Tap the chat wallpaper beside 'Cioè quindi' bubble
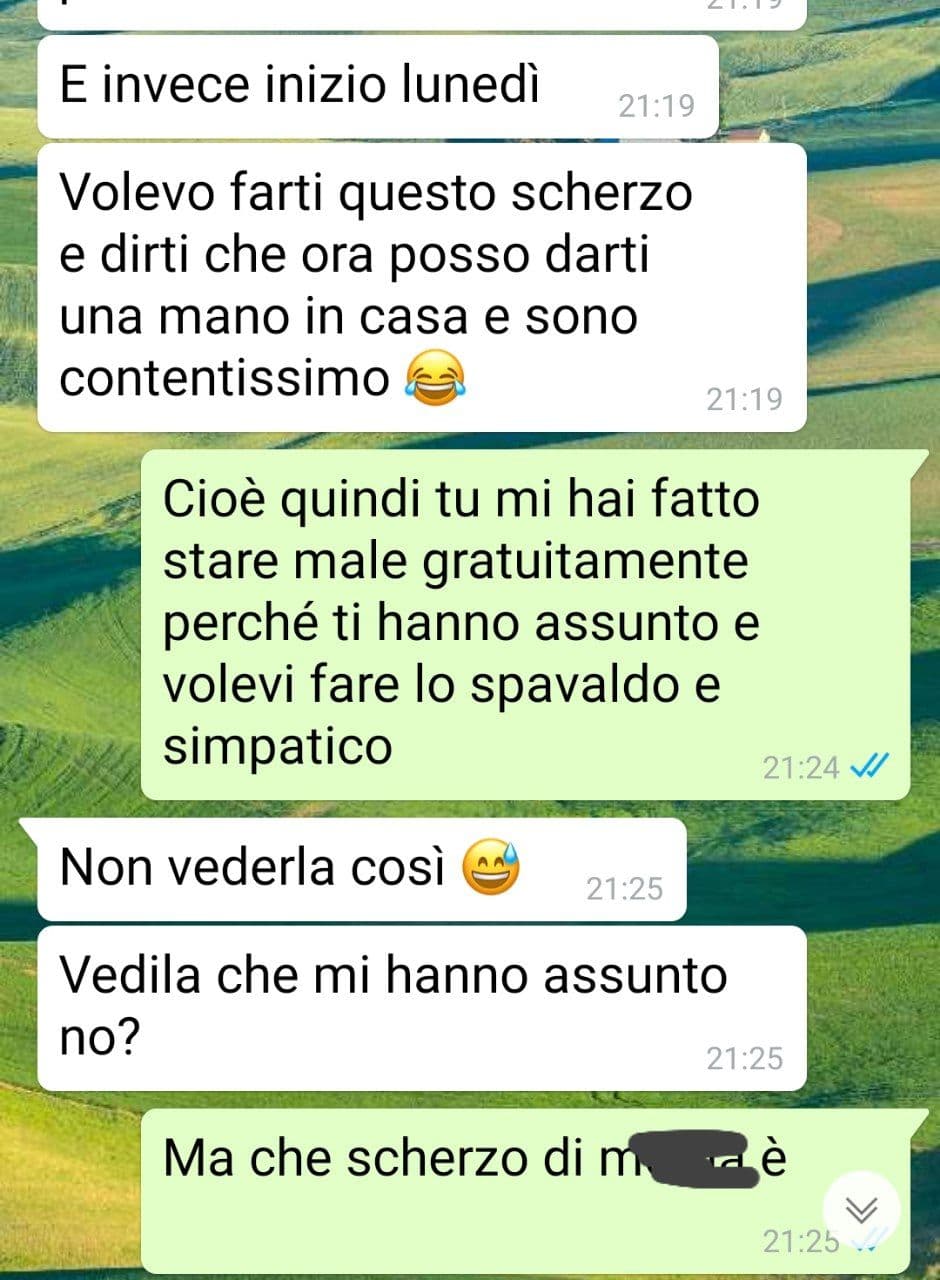The height and width of the screenshot is (1280, 940). 70,620
